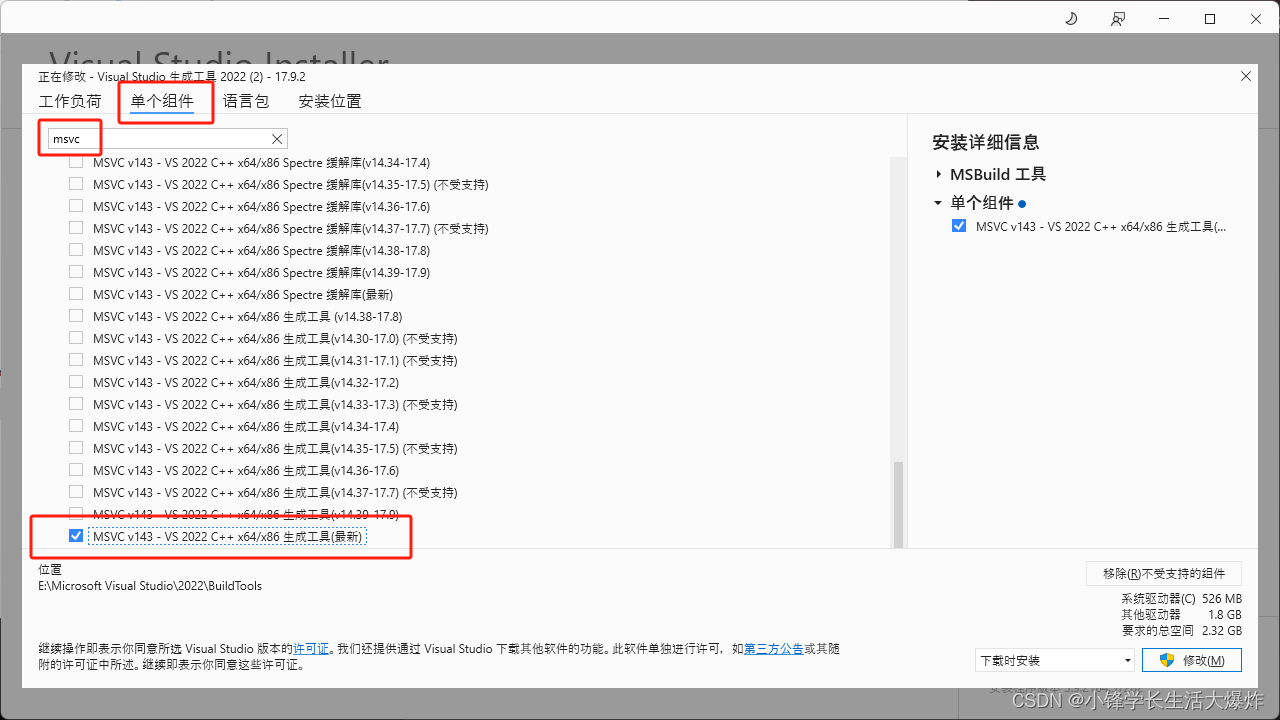This screenshot has height=720, width=1280.
Task: Collapse the 单个组件 details section
Action: (x=938, y=202)
